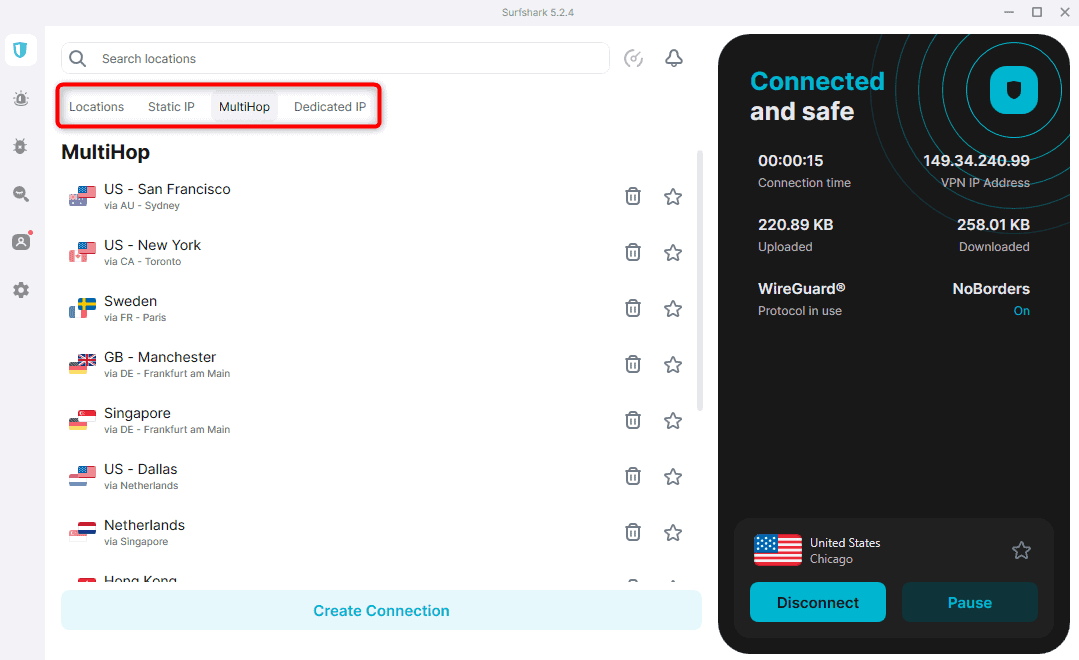Click the locations list scrollbar
This screenshot has width=1079, height=660.
click(700, 281)
